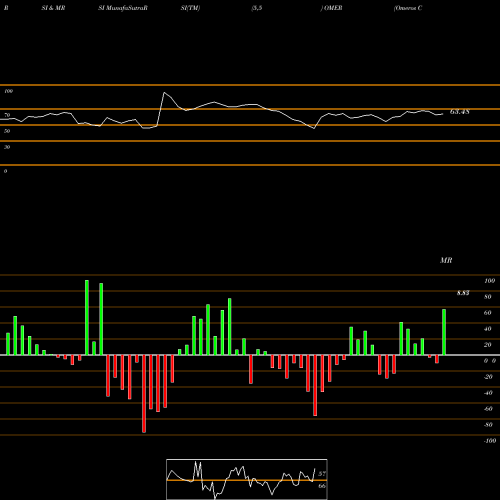Click the MR value label 8.83
Viewport: 500px width, 500px height.
coord(463,293)
